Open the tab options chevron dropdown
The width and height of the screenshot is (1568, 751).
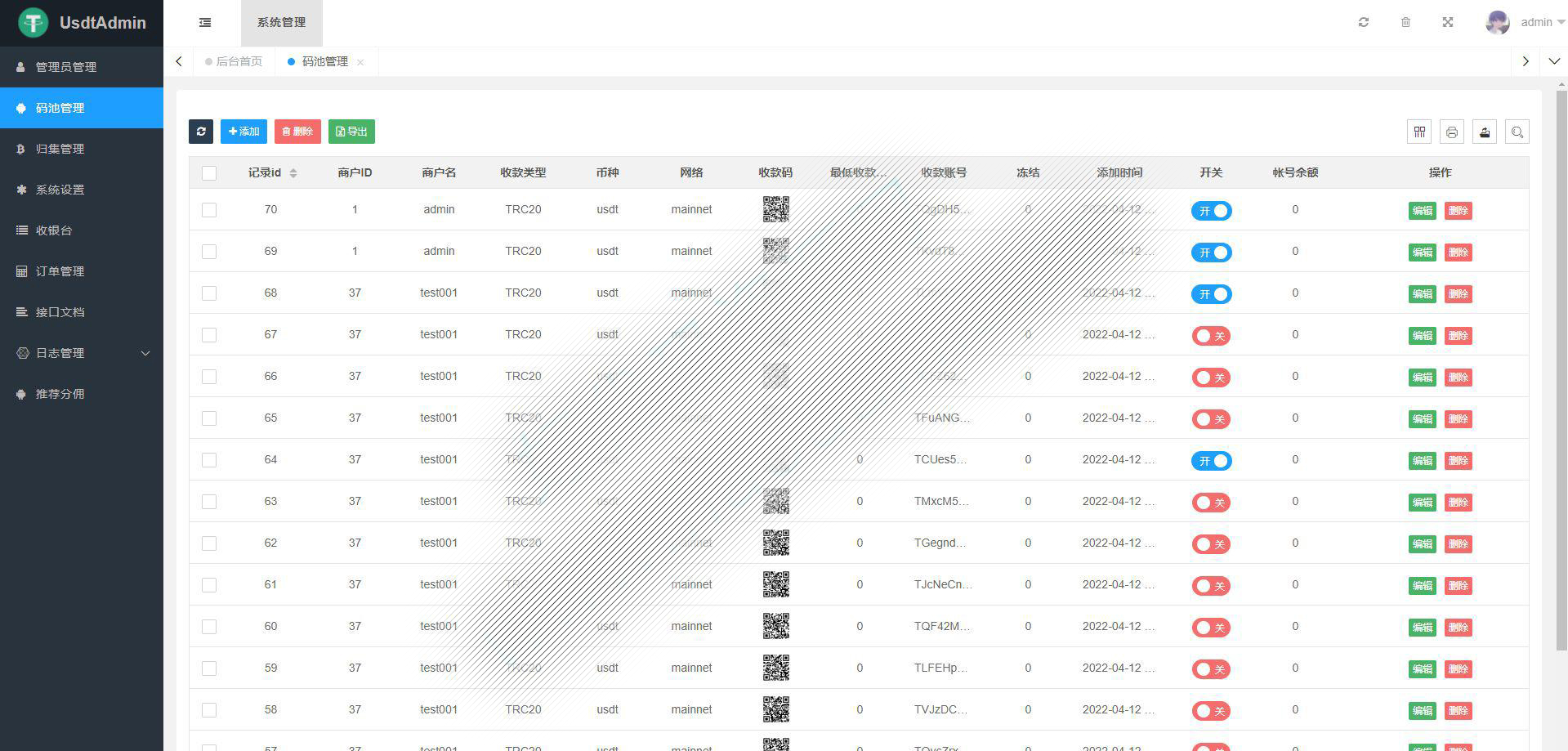(1554, 61)
